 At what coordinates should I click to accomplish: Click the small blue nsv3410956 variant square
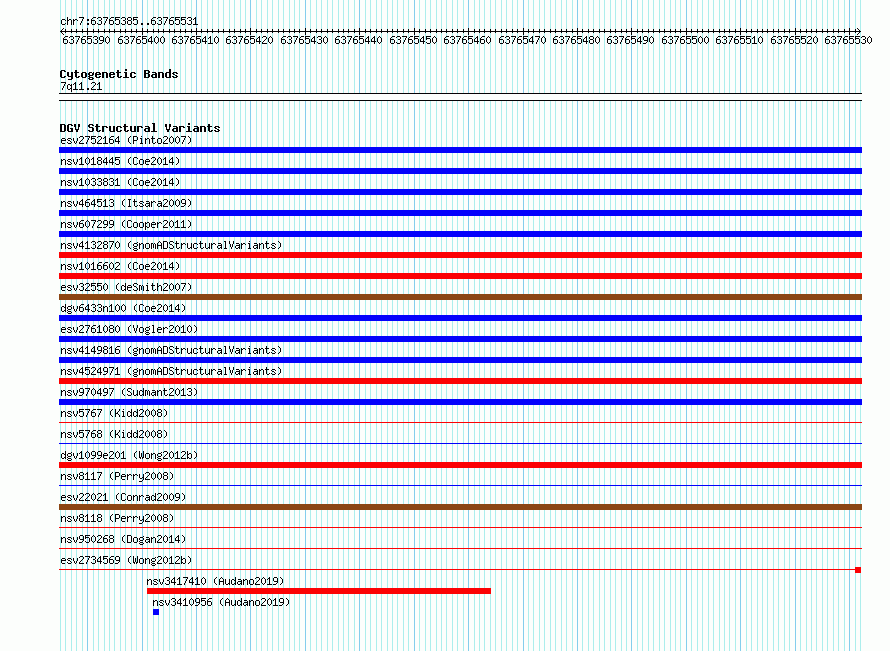pos(156,612)
